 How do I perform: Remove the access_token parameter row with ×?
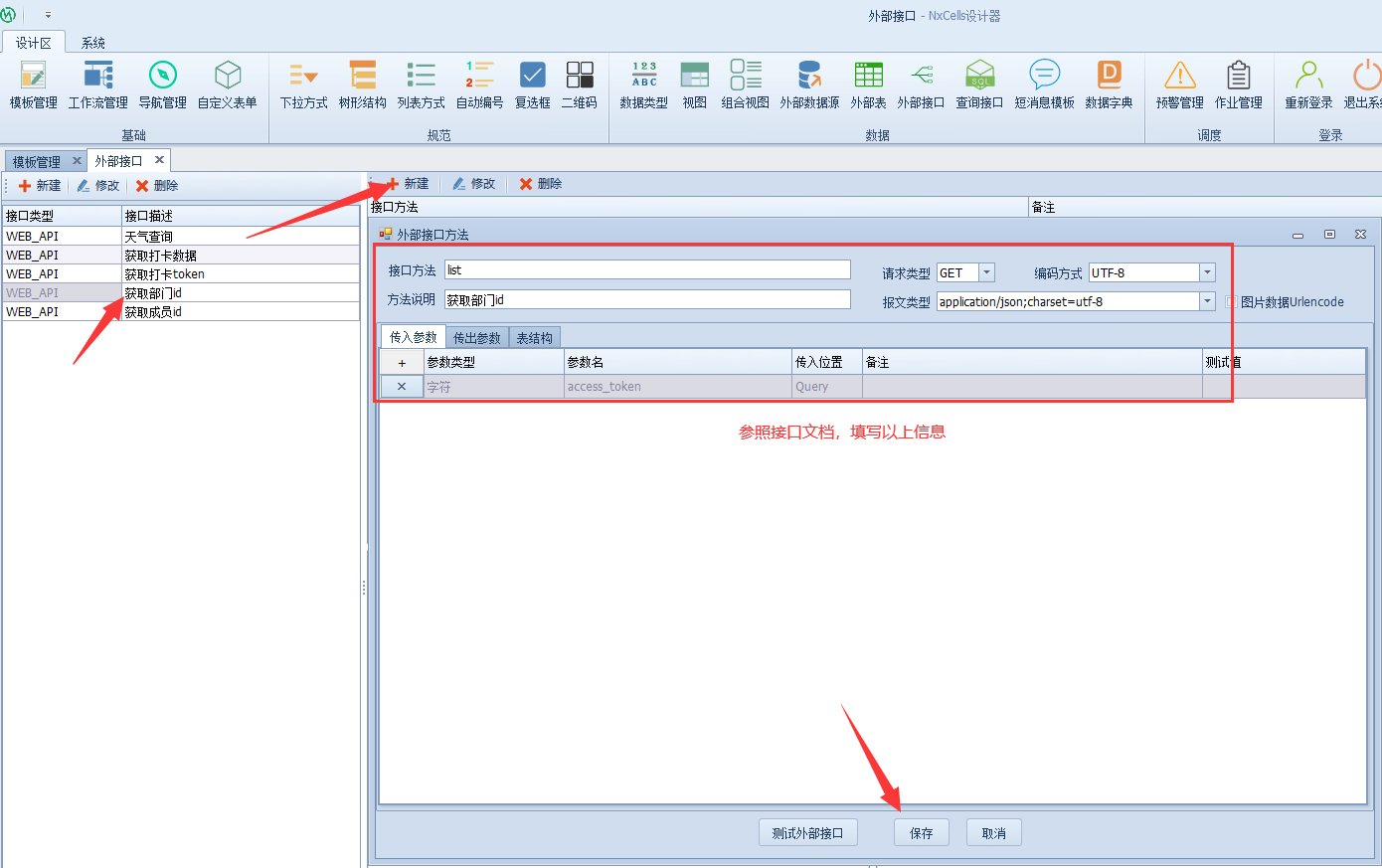(x=402, y=387)
